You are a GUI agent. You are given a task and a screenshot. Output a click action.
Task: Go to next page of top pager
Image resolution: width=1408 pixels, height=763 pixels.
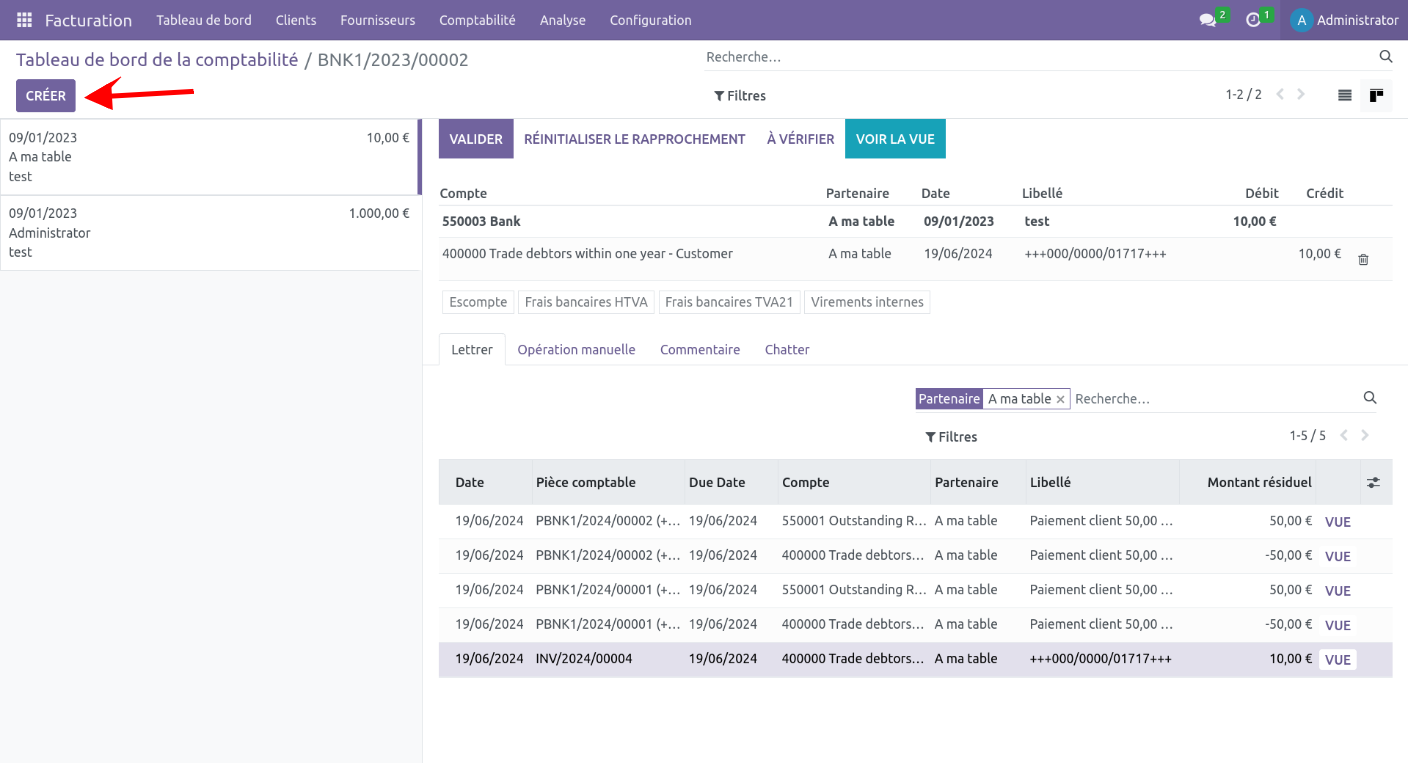tap(1301, 95)
